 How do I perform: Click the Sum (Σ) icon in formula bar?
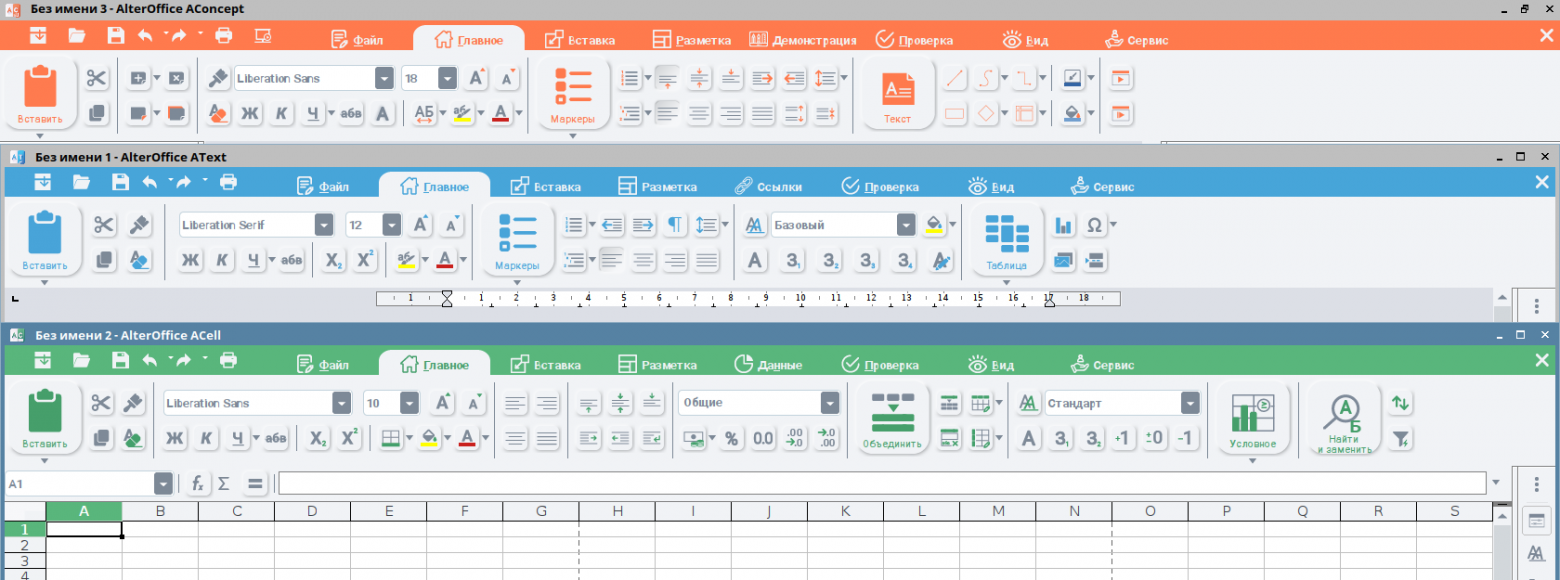click(224, 484)
